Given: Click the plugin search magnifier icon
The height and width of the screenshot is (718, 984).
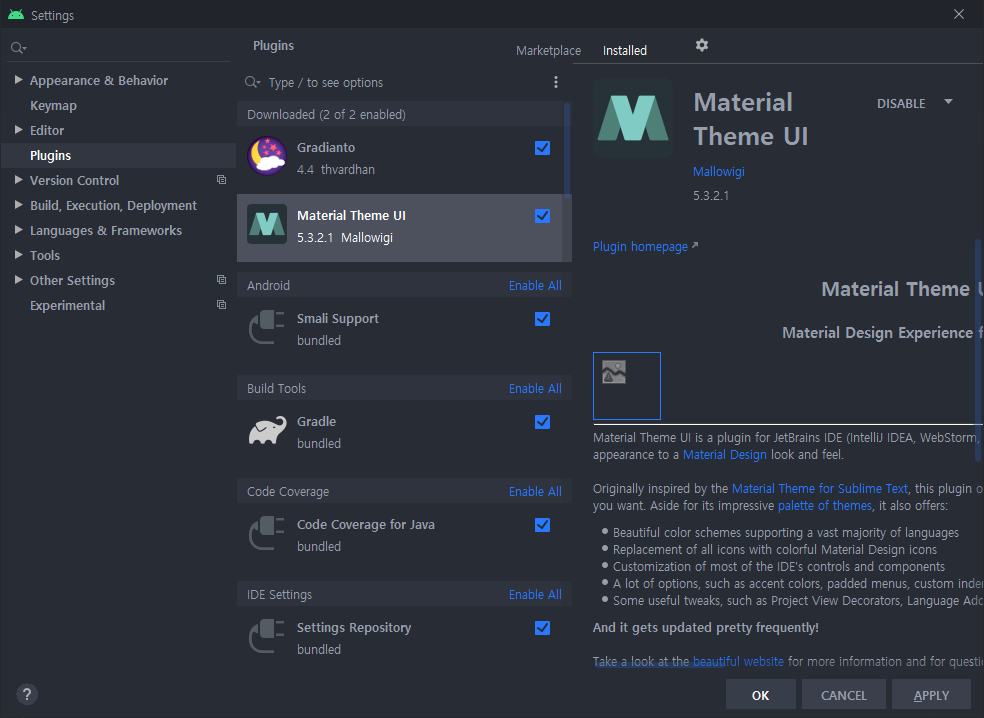Looking at the screenshot, I should [252, 82].
